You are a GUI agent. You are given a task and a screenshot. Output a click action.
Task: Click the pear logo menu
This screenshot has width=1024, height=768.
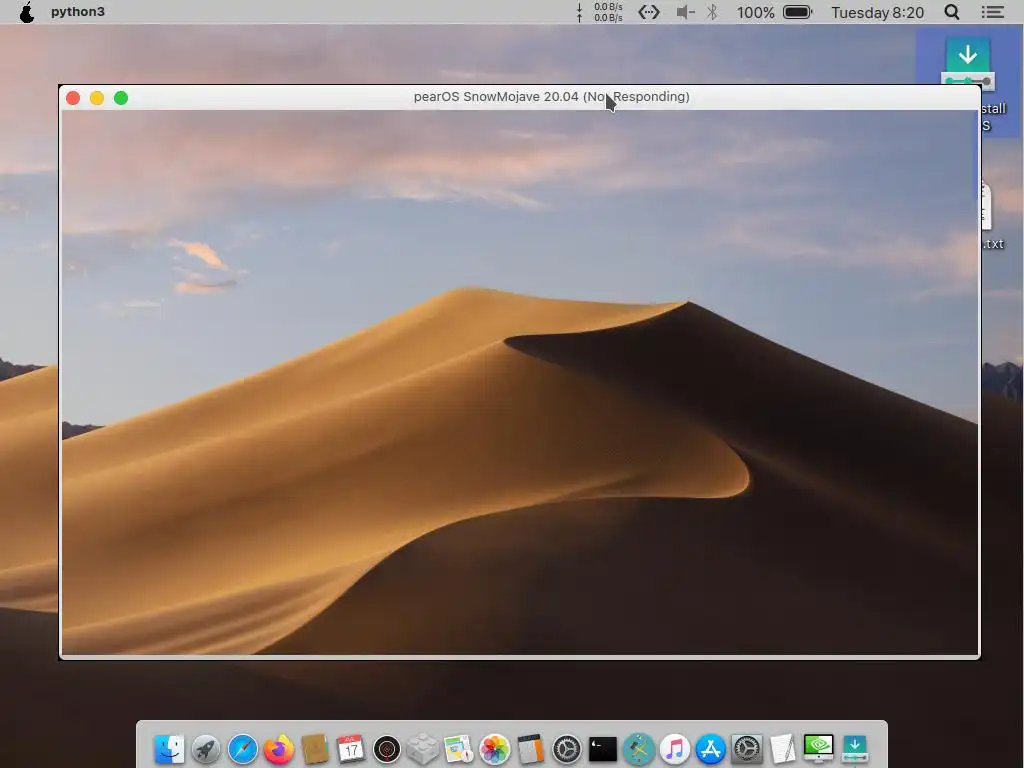tap(27, 12)
